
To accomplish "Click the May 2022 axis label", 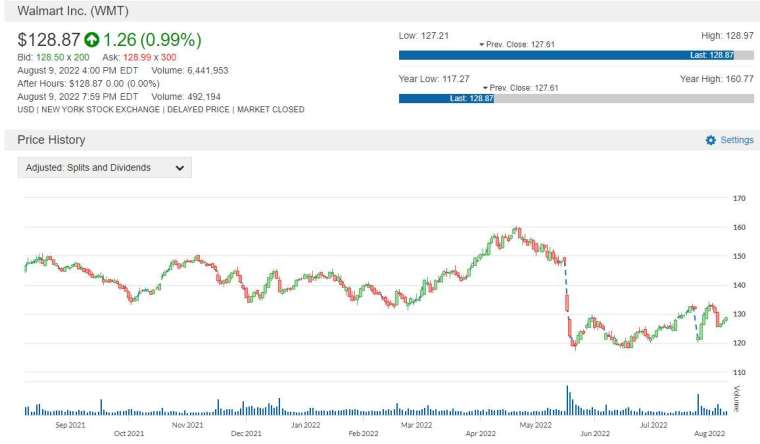I will 536,425.
